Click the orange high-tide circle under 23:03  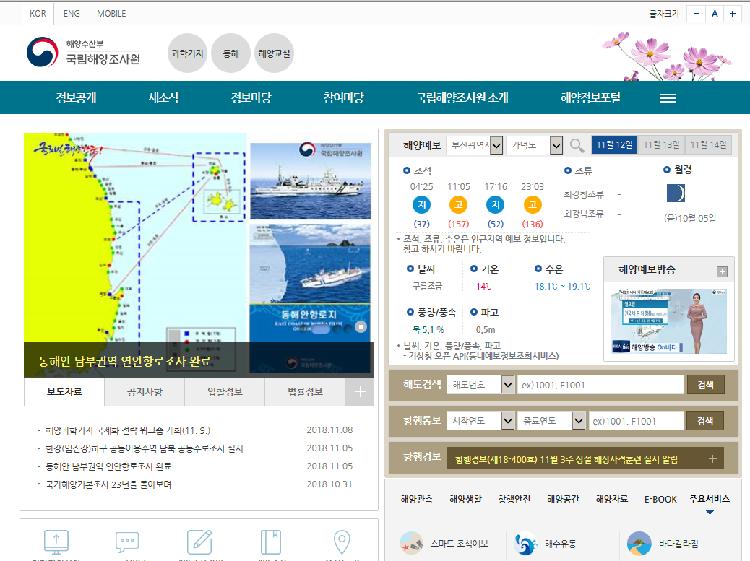532,205
